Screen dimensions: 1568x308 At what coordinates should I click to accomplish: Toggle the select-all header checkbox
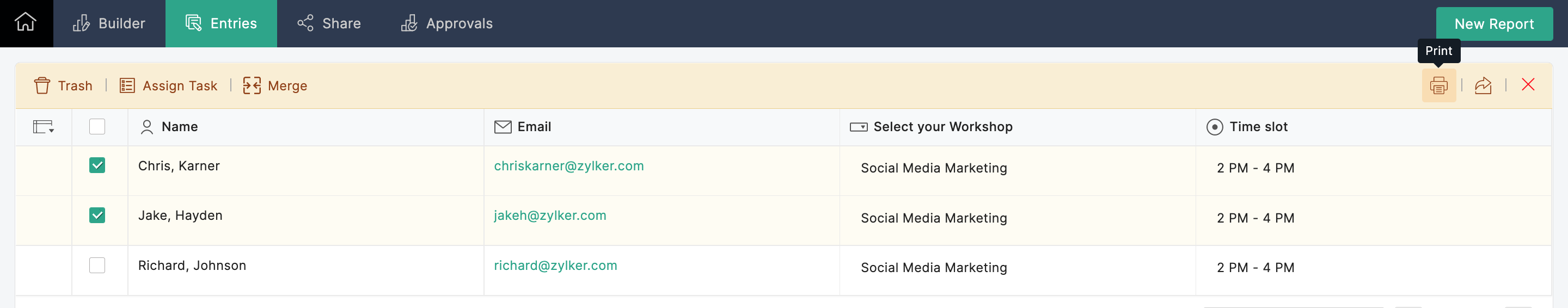tap(97, 127)
